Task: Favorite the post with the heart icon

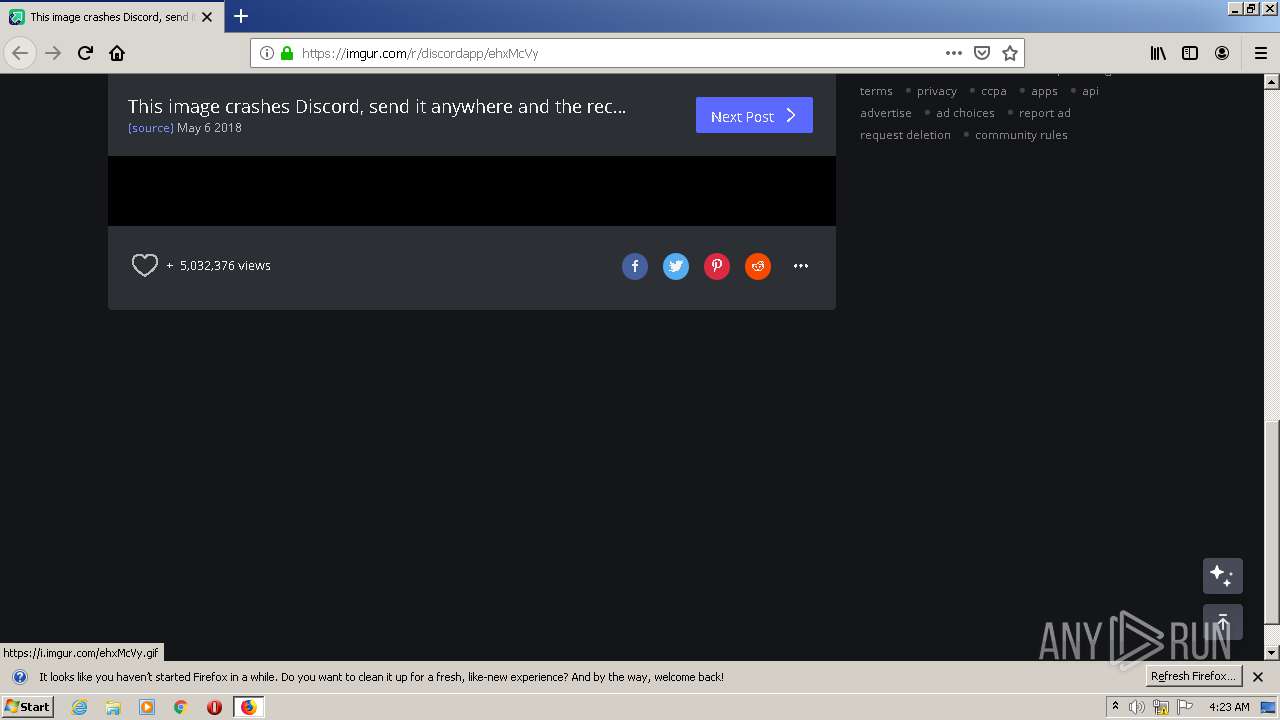Action: pos(145,265)
